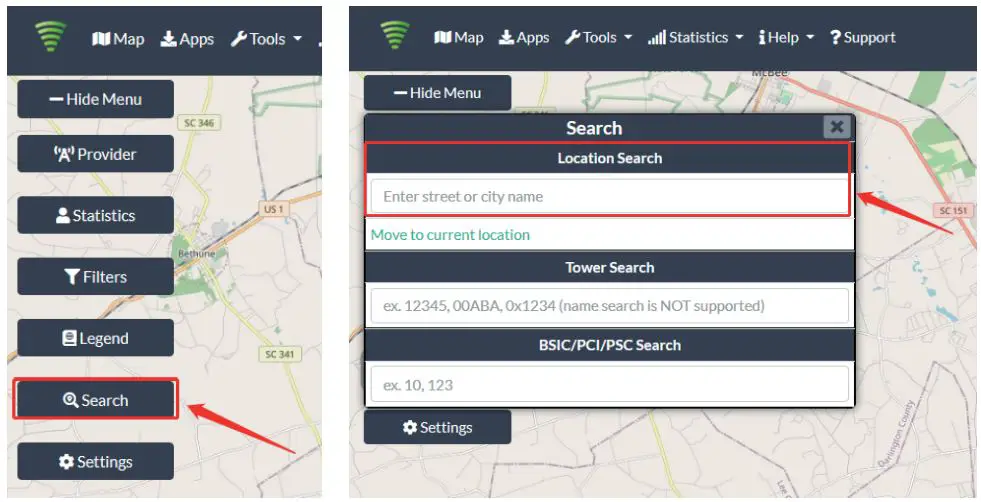Open the Provider tower menu button
This screenshot has height=502, width=981.
click(x=96, y=154)
